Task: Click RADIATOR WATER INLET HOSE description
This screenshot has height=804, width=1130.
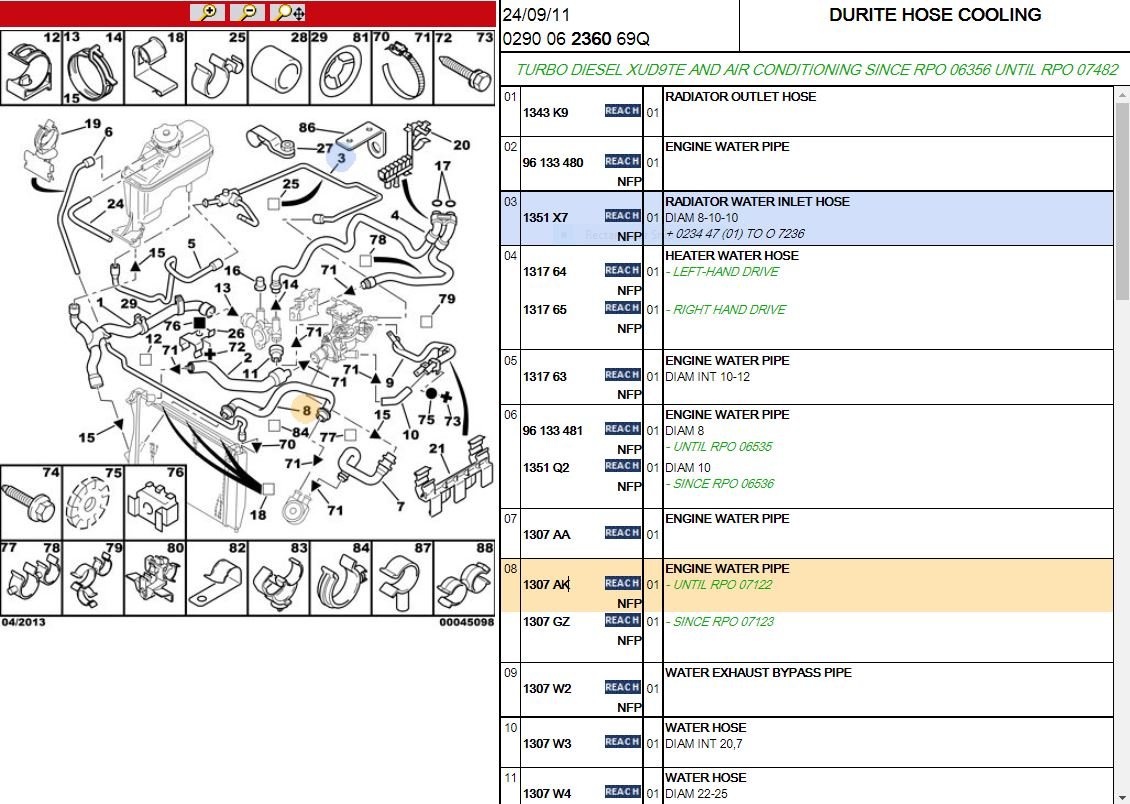Action: 757,202
